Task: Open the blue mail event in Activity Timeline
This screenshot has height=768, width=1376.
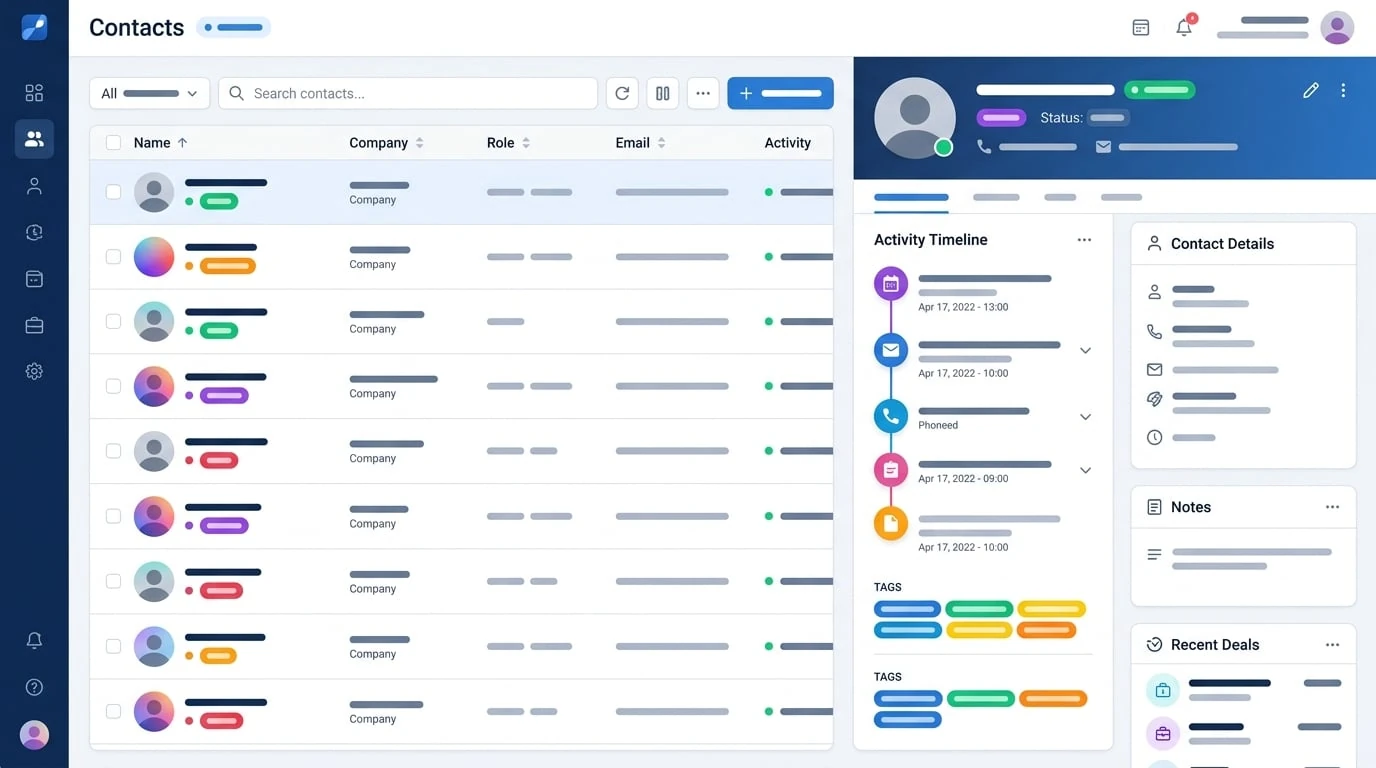Action: point(891,350)
